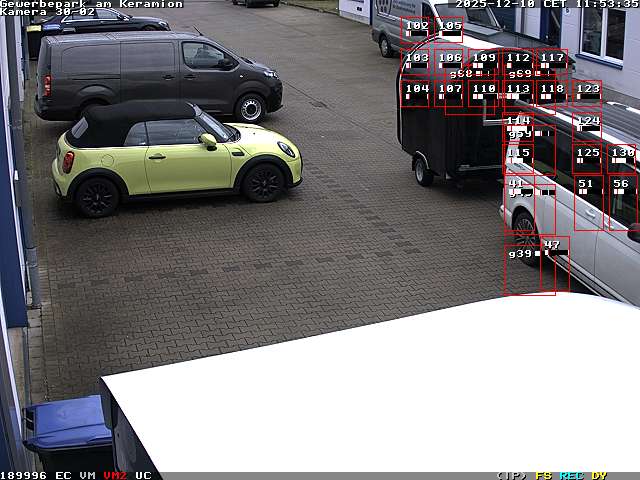This screenshot has width=640, height=480.
Task: Select detection zone box labeled 47
Action: pyautogui.click(x=555, y=264)
